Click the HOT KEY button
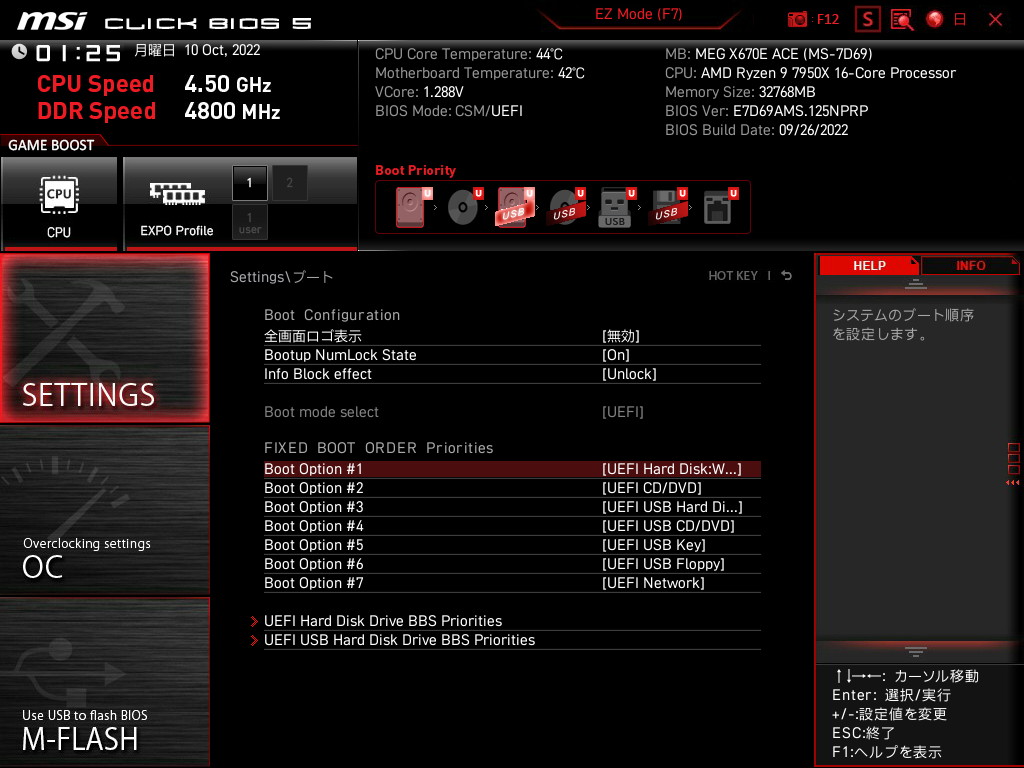The image size is (1024, 768). click(733, 276)
